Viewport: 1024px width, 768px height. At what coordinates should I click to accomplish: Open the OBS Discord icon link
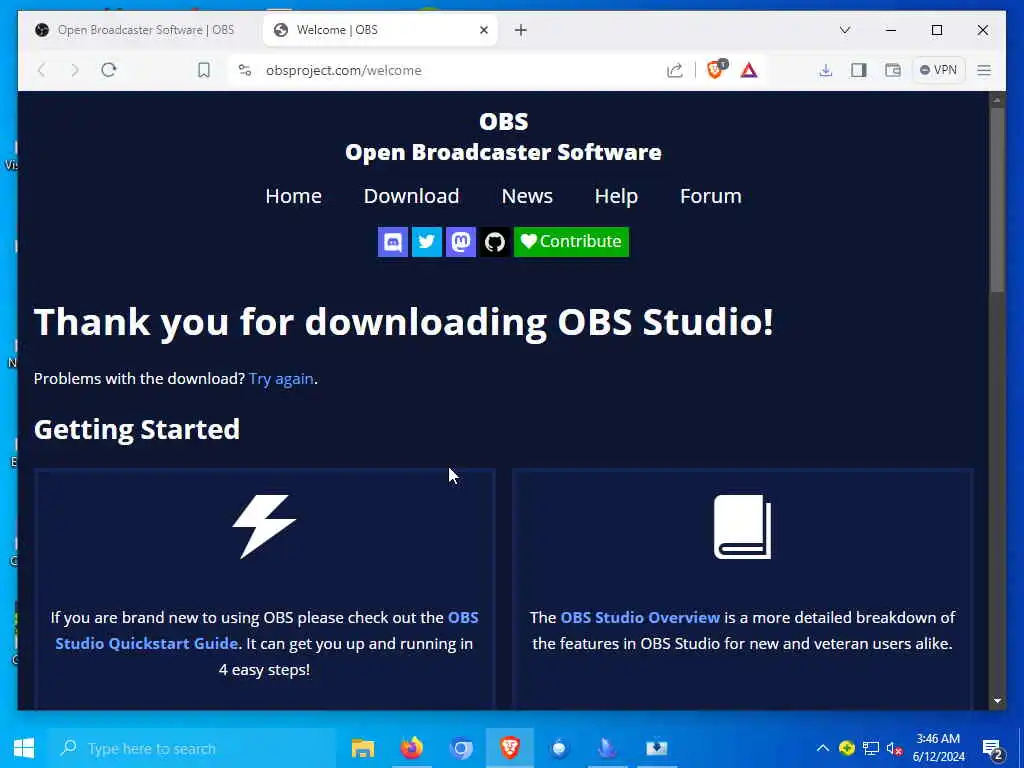[x=392, y=242]
